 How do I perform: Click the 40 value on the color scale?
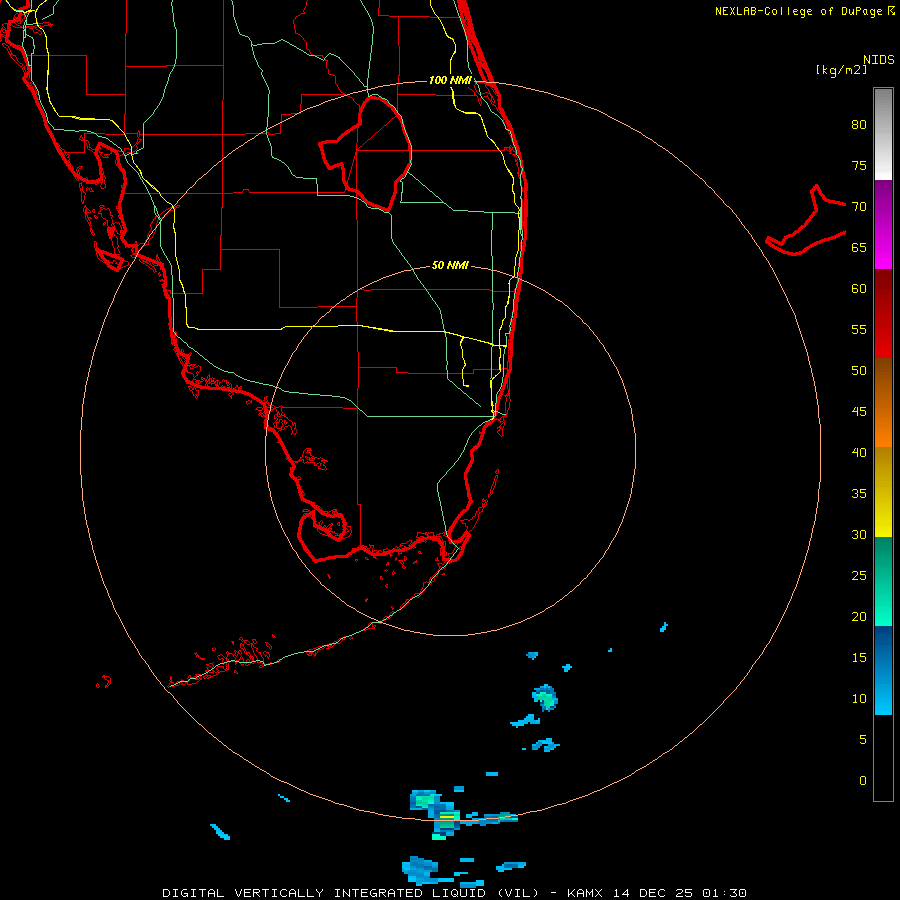(x=859, y=453)
